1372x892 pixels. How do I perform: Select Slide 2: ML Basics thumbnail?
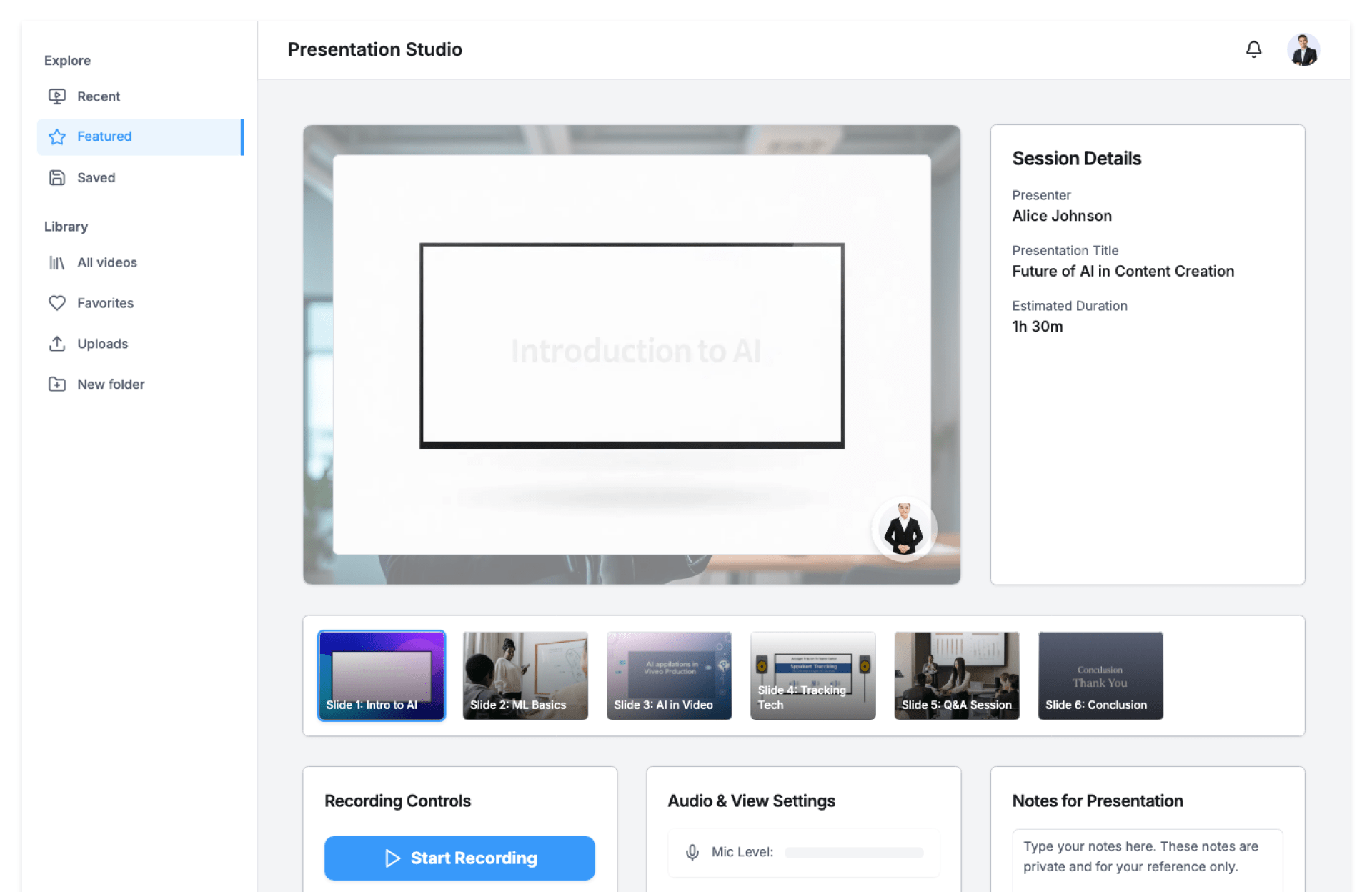click(525, 675)
